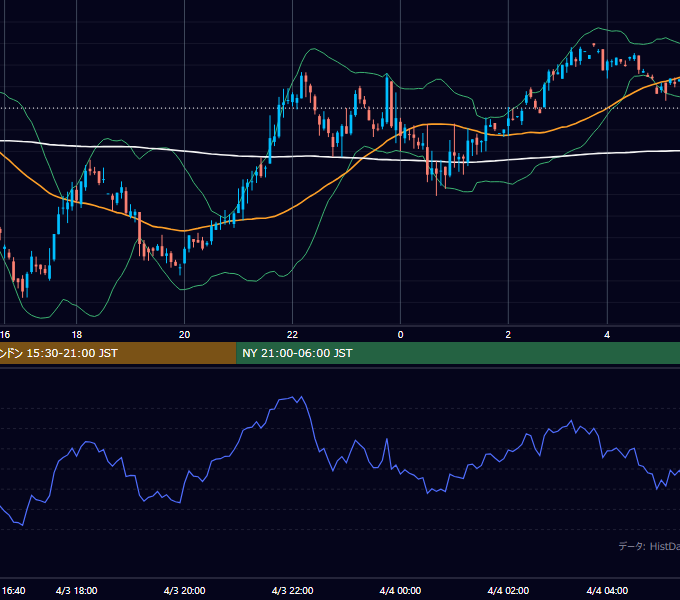The width and height of the screenshot is (680, 600).
Task: Click the 4/4 00:00 time label
Action: (400, 590)
